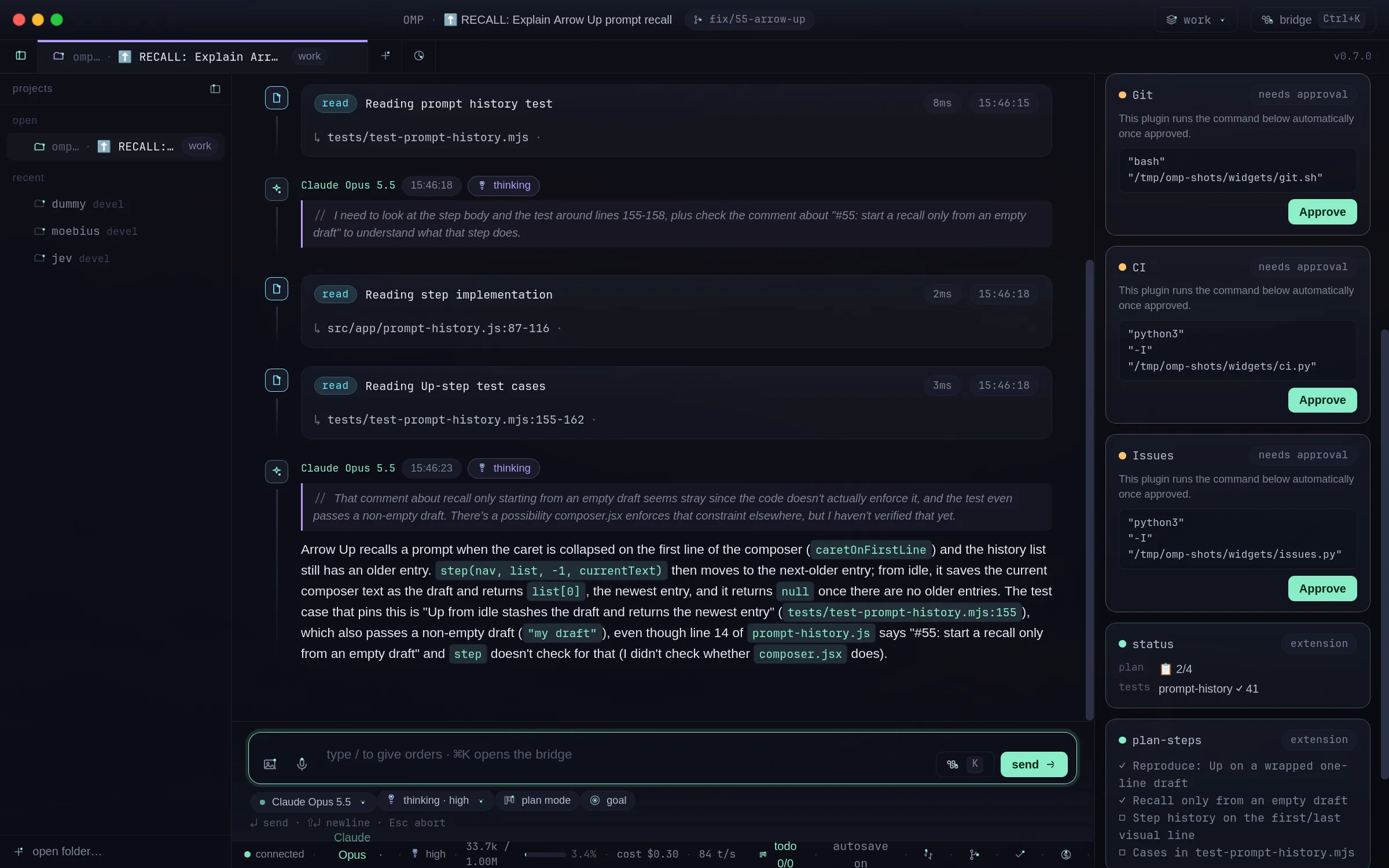Screen dimensions: 1389x868
Task: Approve the Git plugin
Action: pyautogui.click(x=1322, y=212)
